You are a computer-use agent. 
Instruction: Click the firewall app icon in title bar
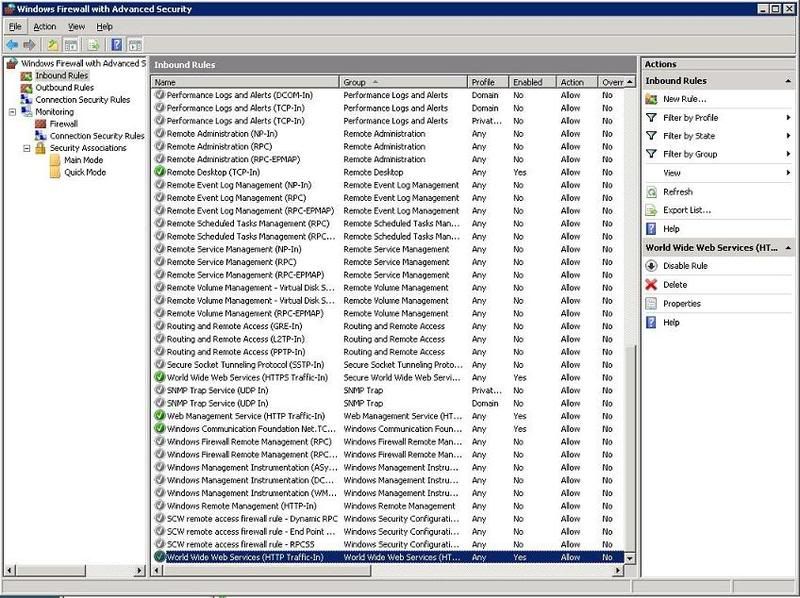9,9
